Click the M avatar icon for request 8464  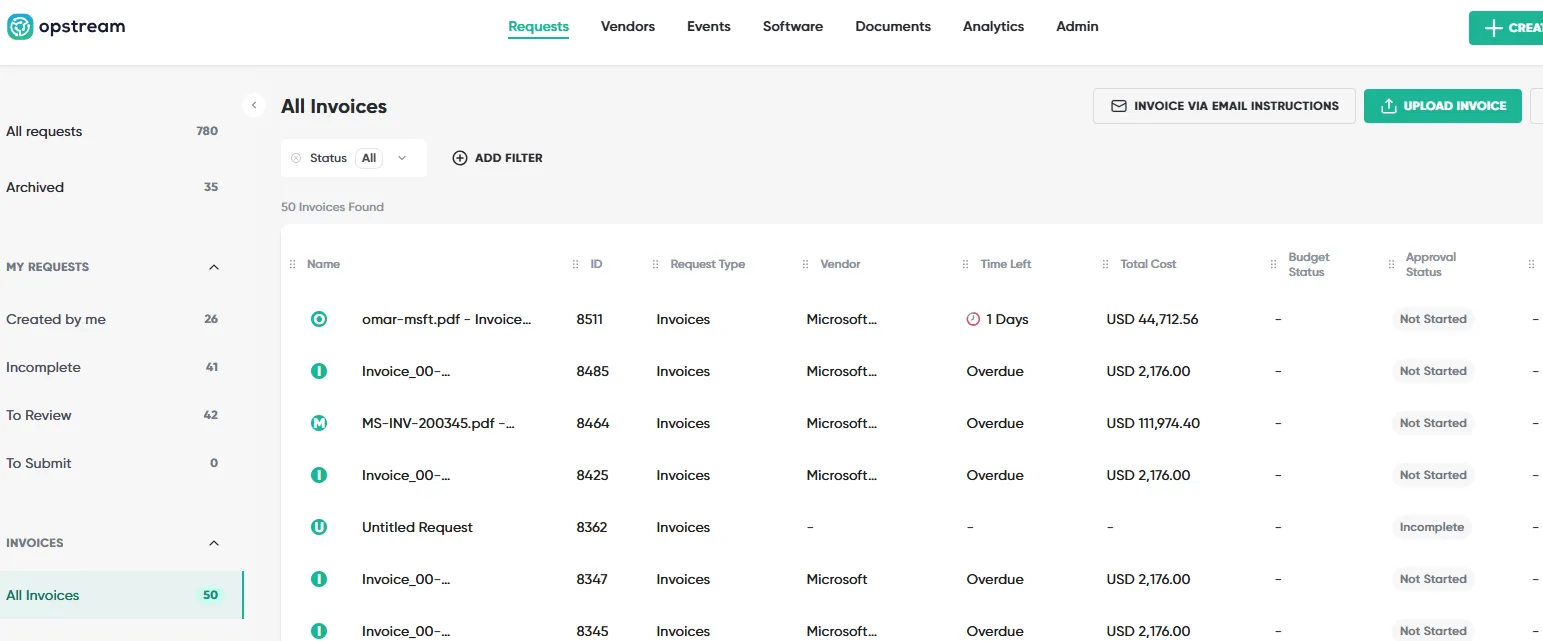coord(319,423)
